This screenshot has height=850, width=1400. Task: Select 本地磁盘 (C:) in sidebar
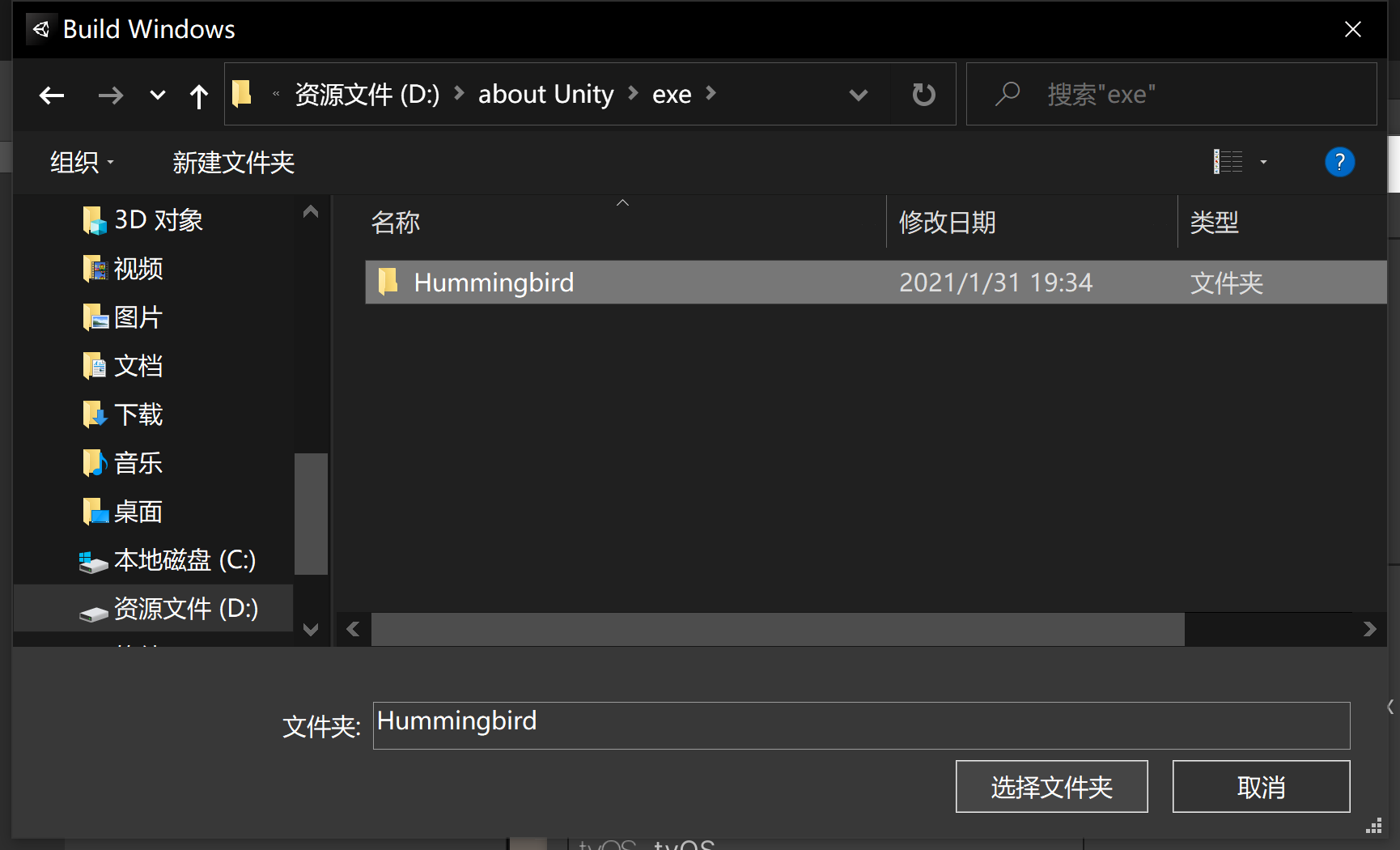(x=168, y=560)
